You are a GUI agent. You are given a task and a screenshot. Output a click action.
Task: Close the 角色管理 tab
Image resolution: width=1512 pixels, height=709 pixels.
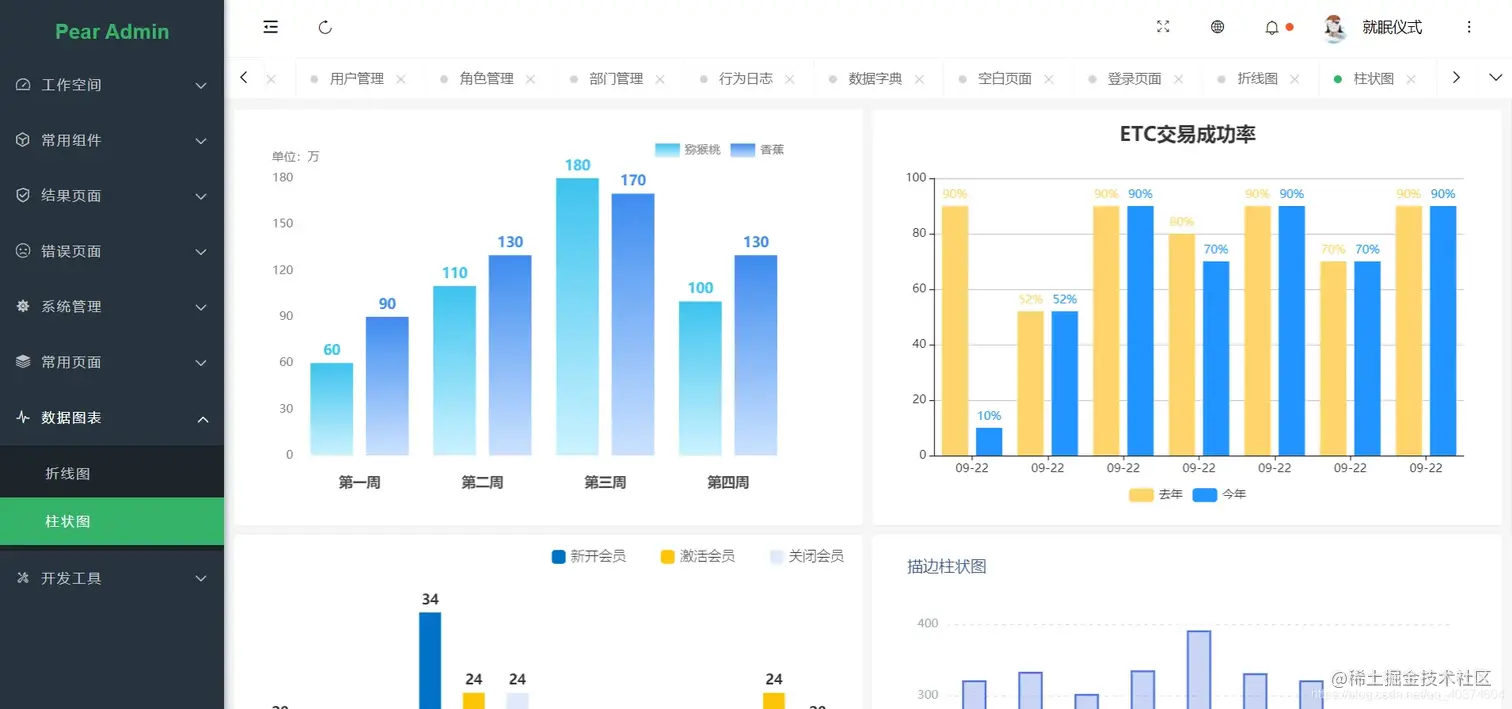[530, 79]
